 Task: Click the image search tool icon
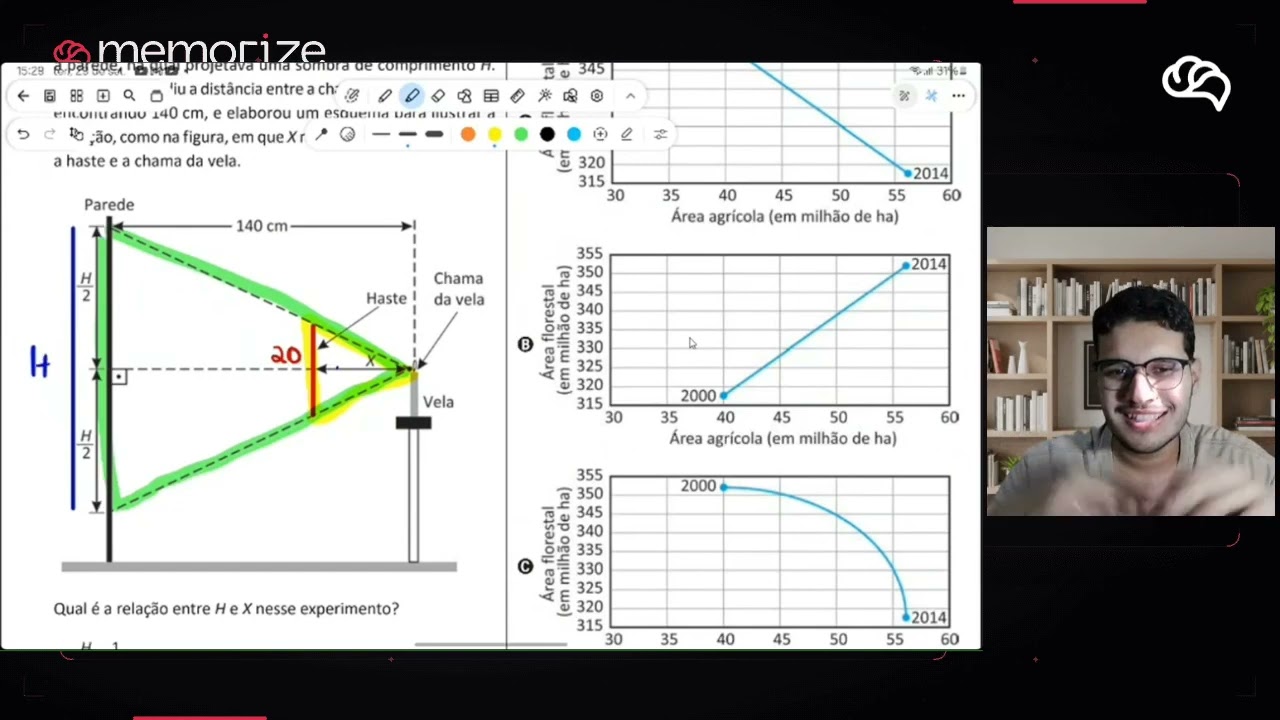click(570, 96)
